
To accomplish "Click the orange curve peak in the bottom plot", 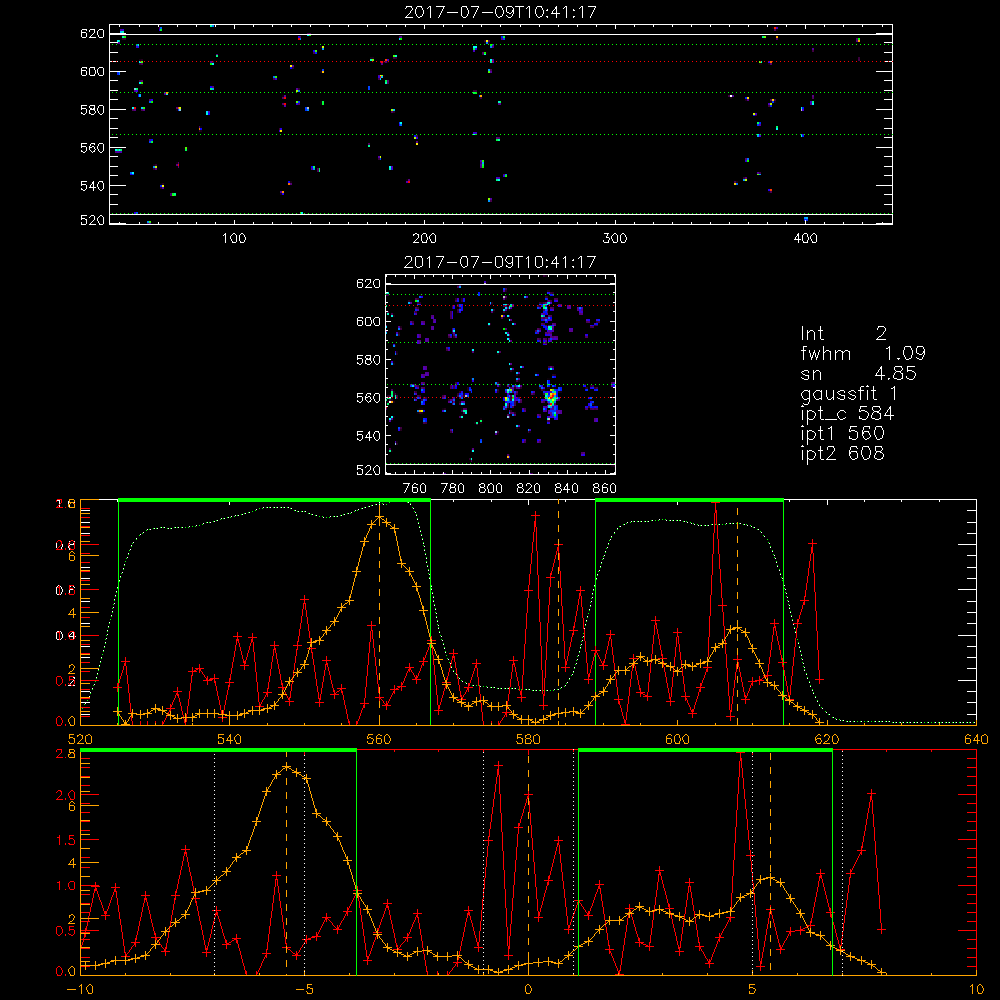I will (286, 767).
